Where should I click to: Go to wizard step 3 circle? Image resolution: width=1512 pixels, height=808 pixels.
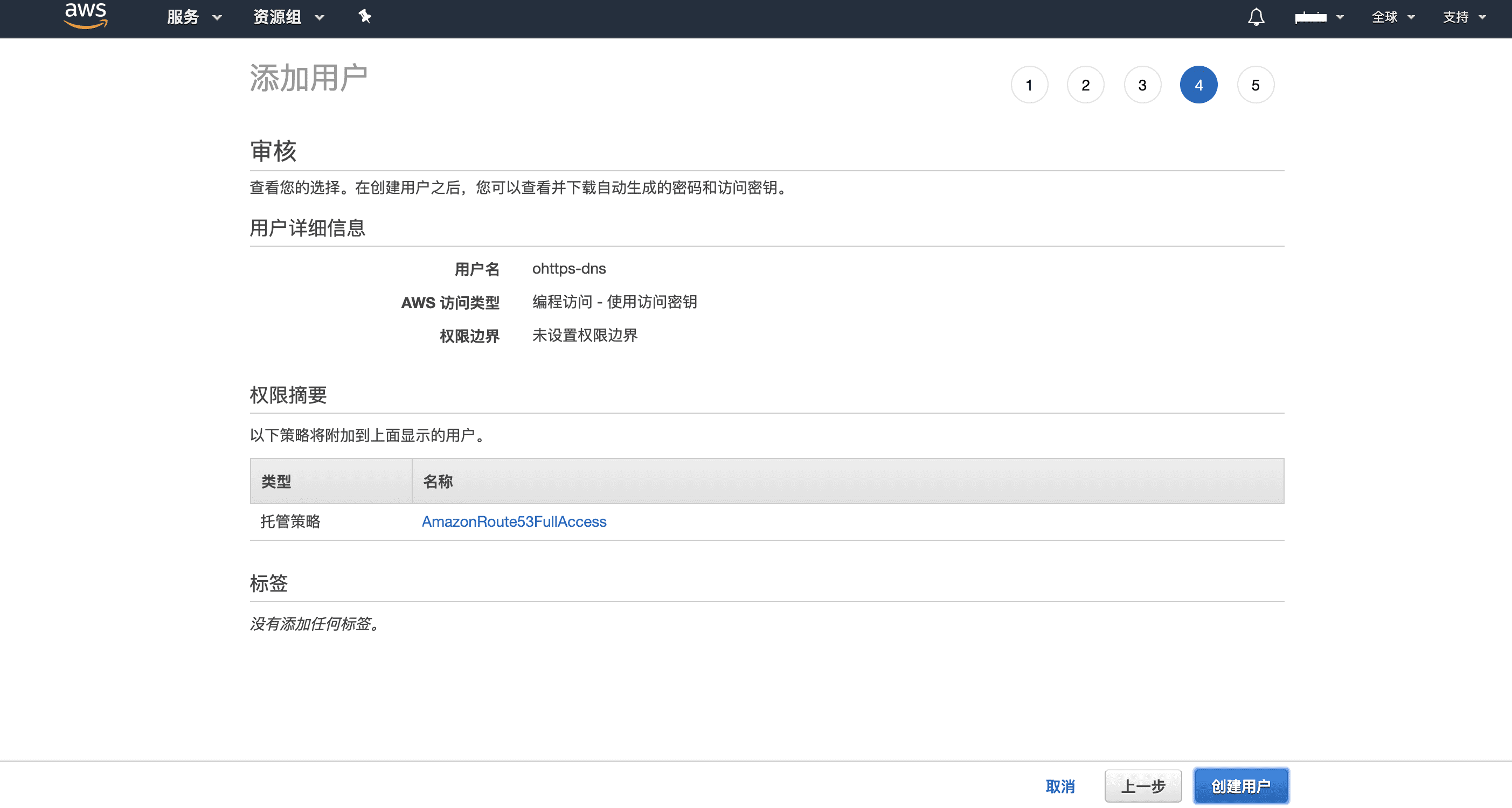click(1142, 85)
